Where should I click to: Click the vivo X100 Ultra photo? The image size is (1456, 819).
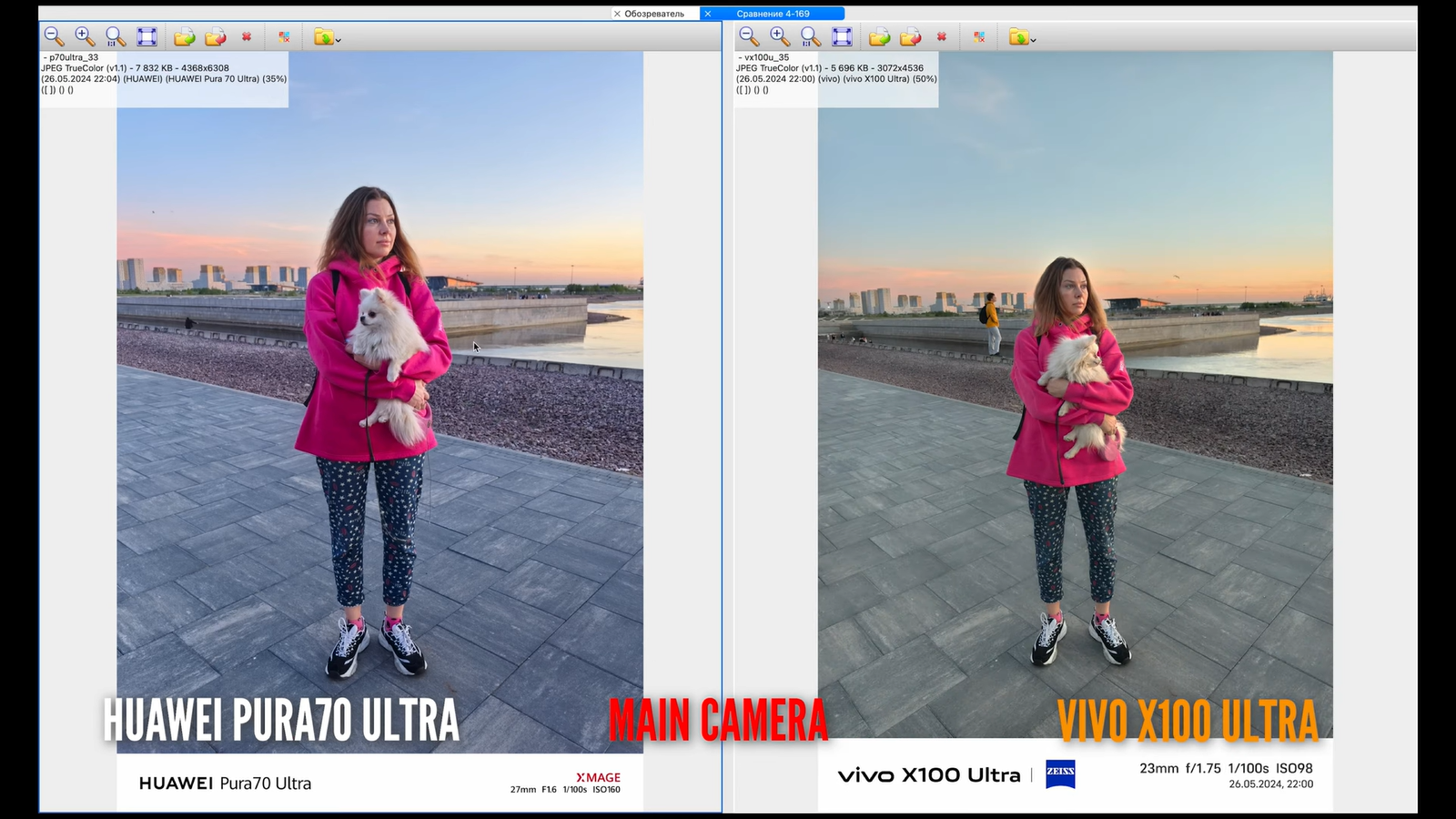(x=1075, y=409)
